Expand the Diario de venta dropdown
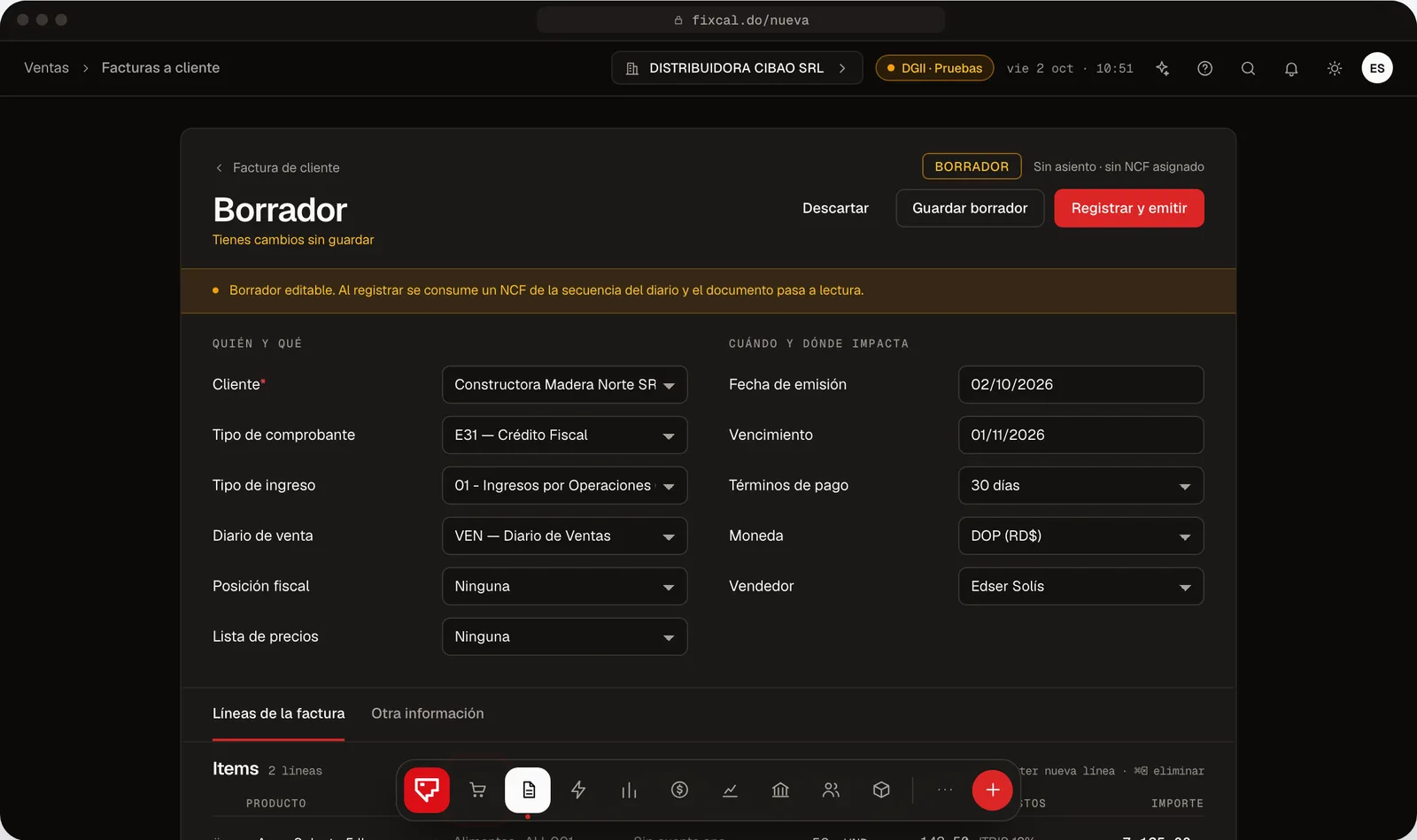1417x840 pixels. tap(565, 536)
